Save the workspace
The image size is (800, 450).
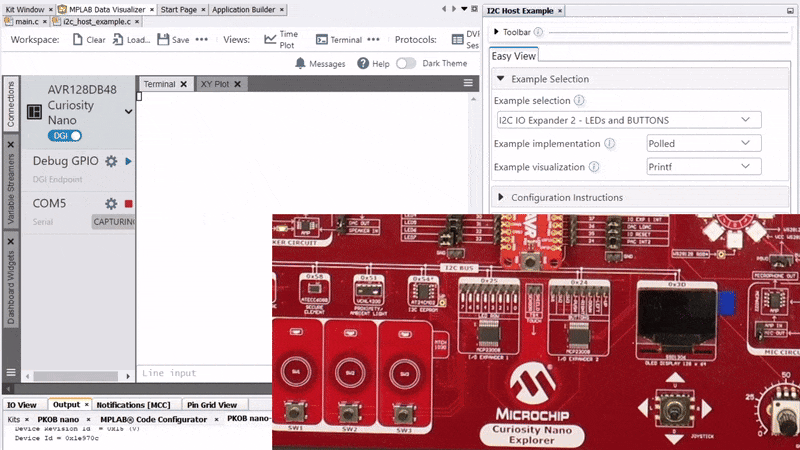coord(162,40)
